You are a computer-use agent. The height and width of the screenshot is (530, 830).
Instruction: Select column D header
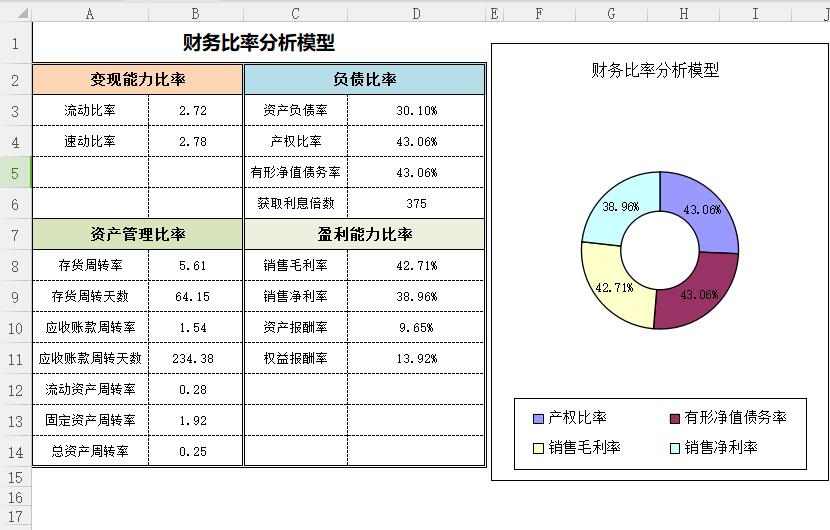point(417,14)
